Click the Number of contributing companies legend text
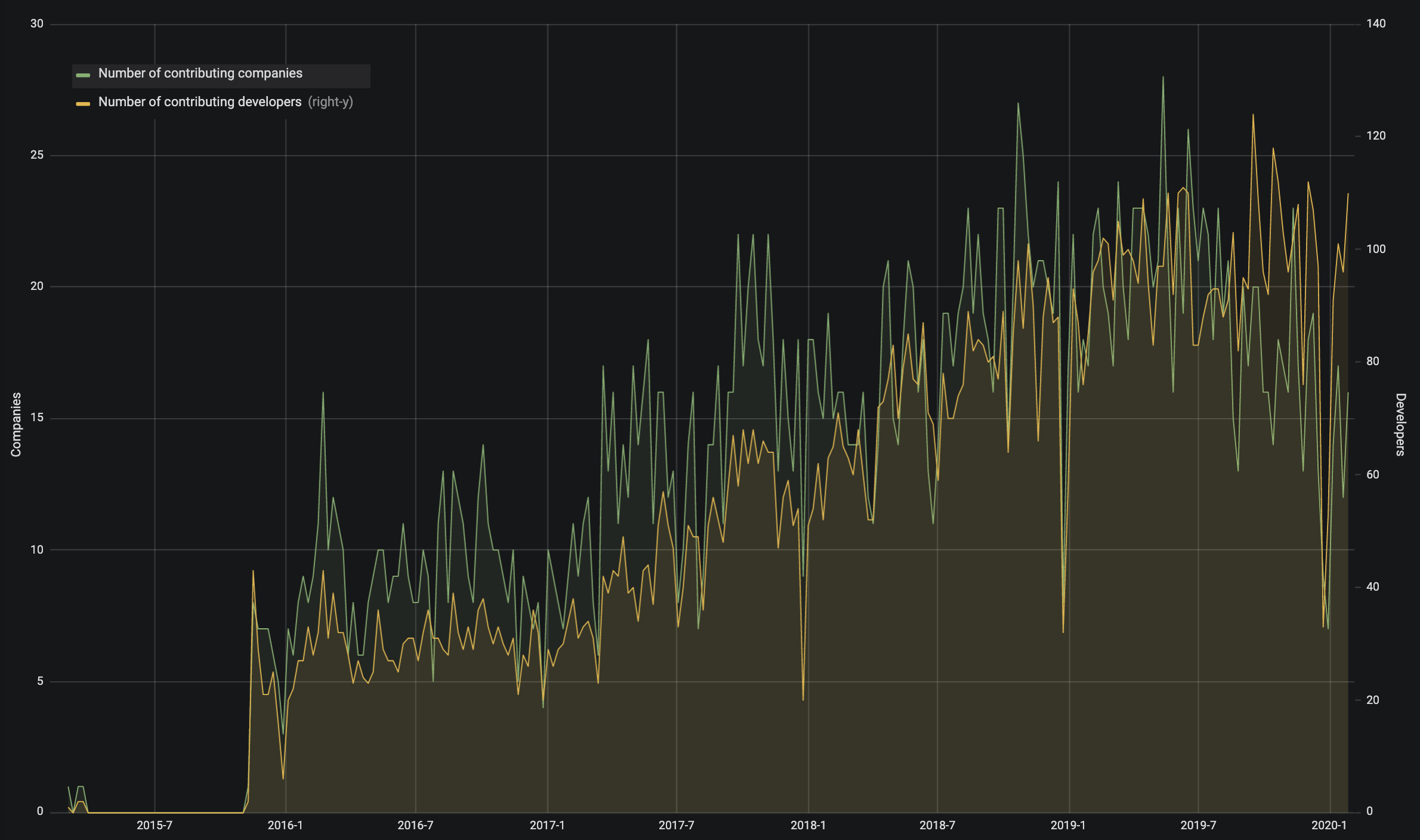 point(200,73)
